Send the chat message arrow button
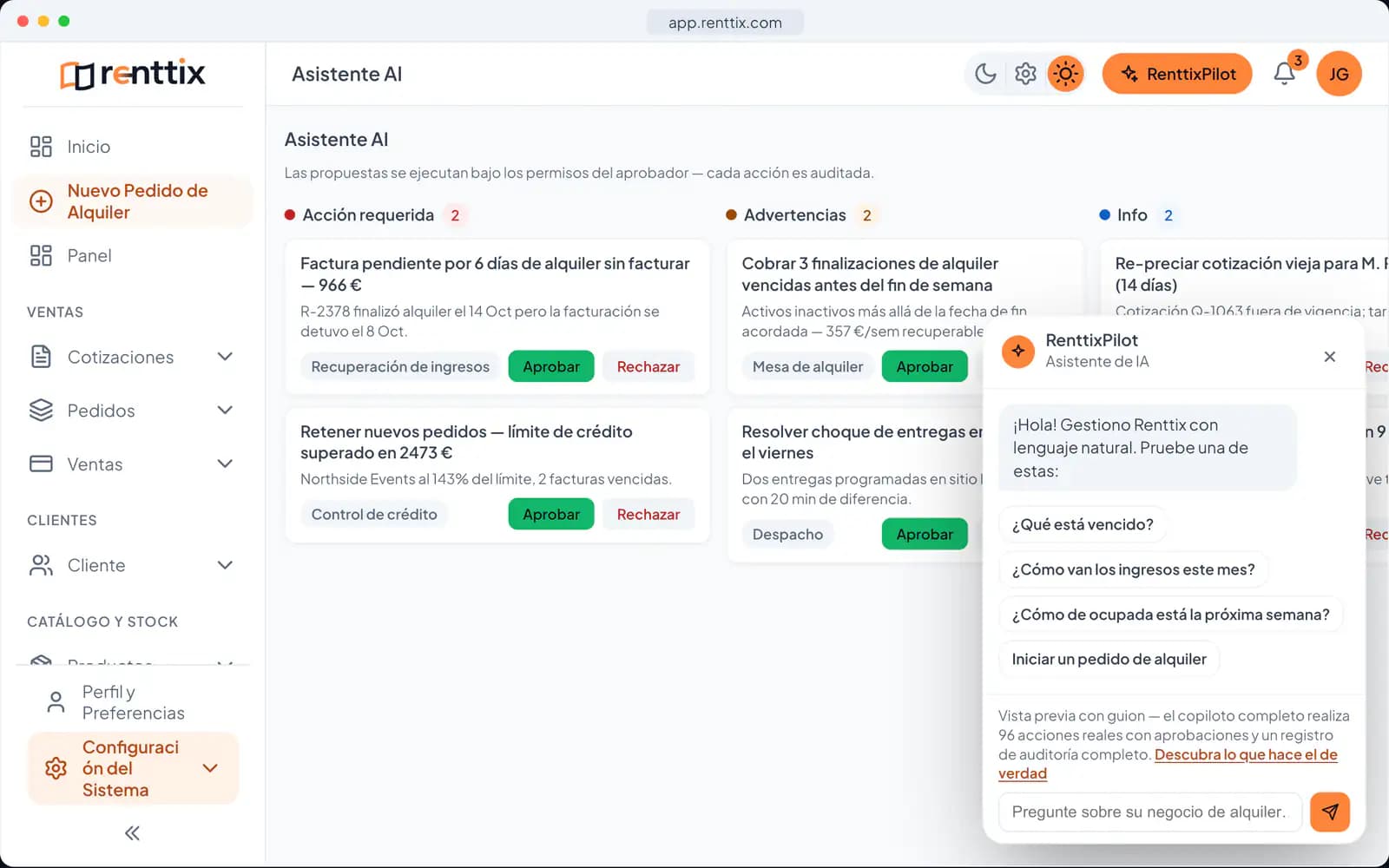The width and height of the screenshot is (1389, 868). 1329,812
